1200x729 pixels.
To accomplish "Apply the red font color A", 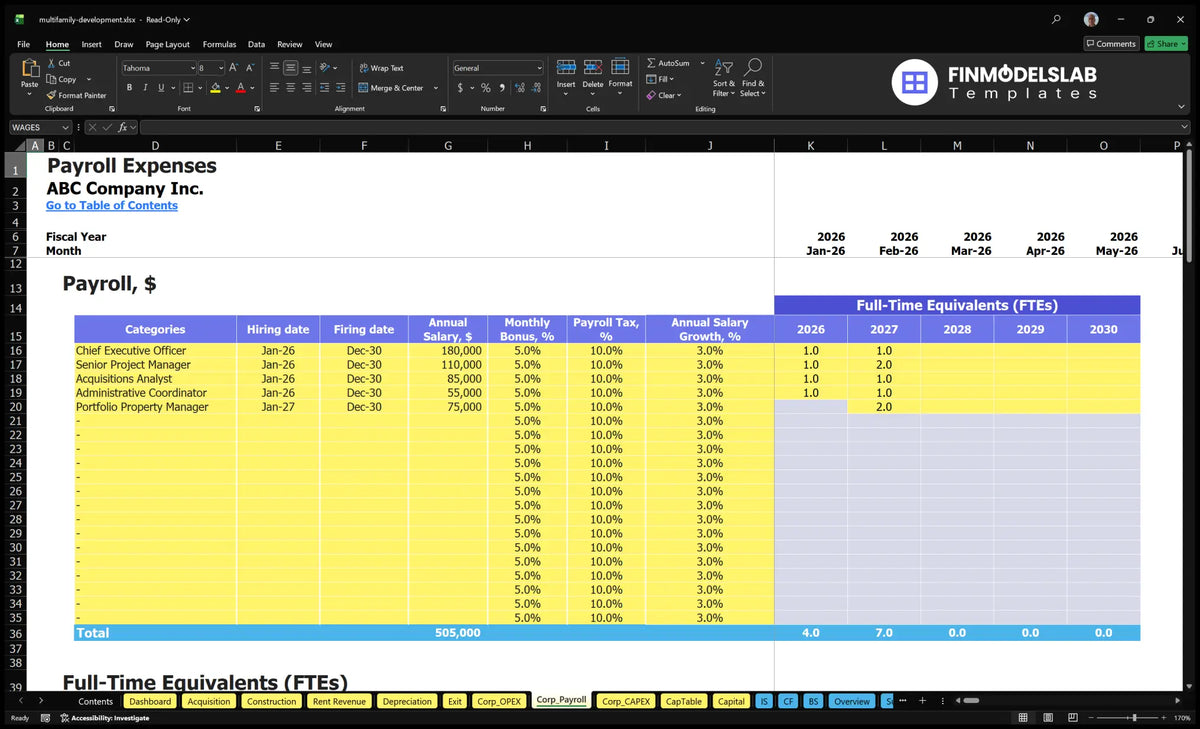I will tap(241, 88).
